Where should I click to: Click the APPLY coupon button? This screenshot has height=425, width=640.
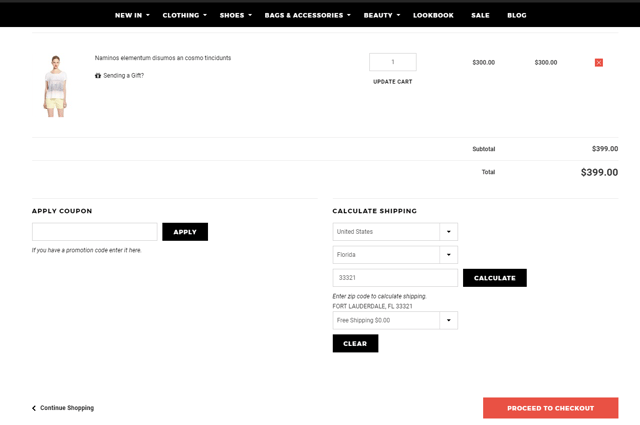coord(185,231)
